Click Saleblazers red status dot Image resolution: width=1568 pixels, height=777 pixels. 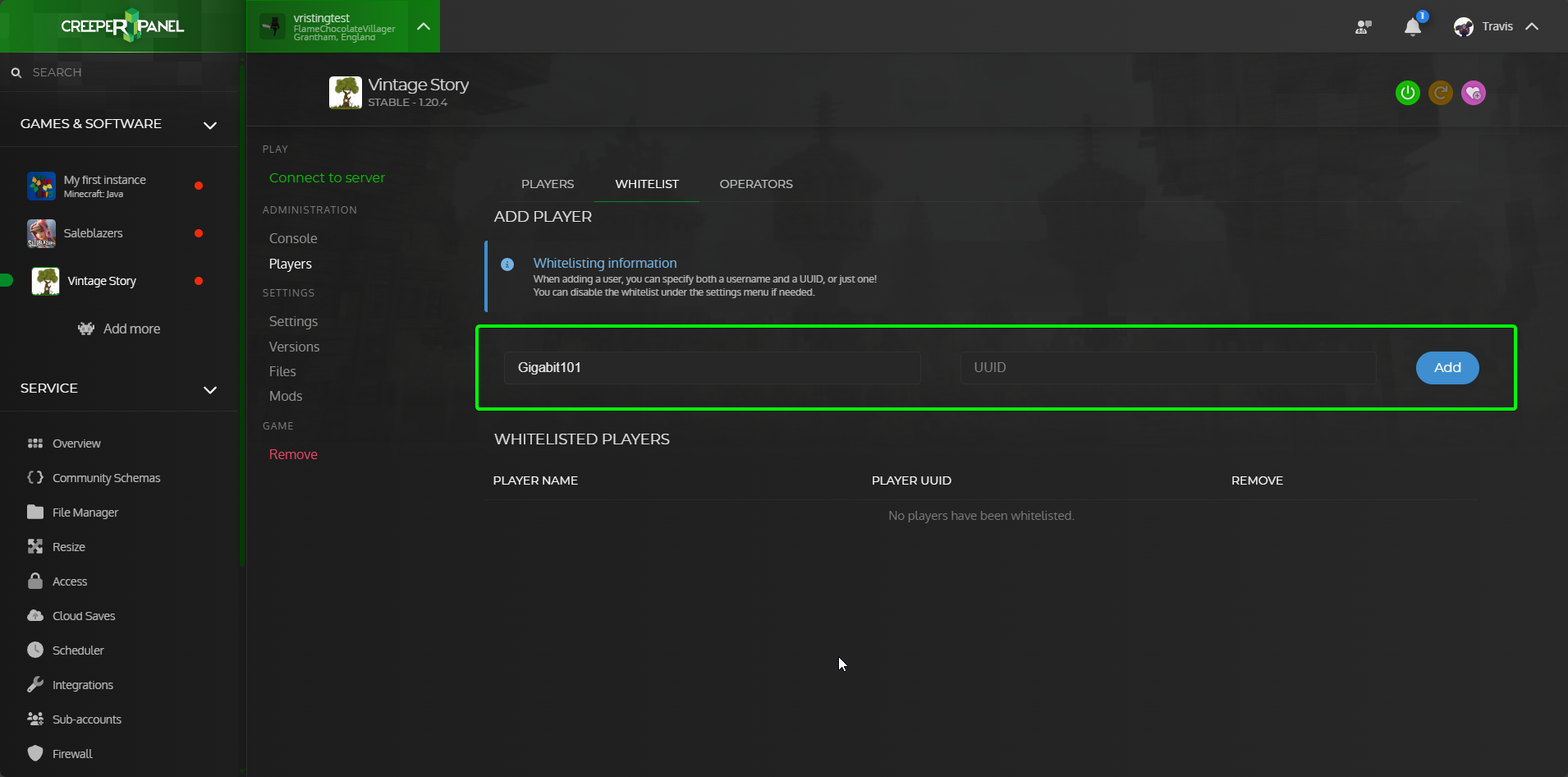(x=199, y=233)
